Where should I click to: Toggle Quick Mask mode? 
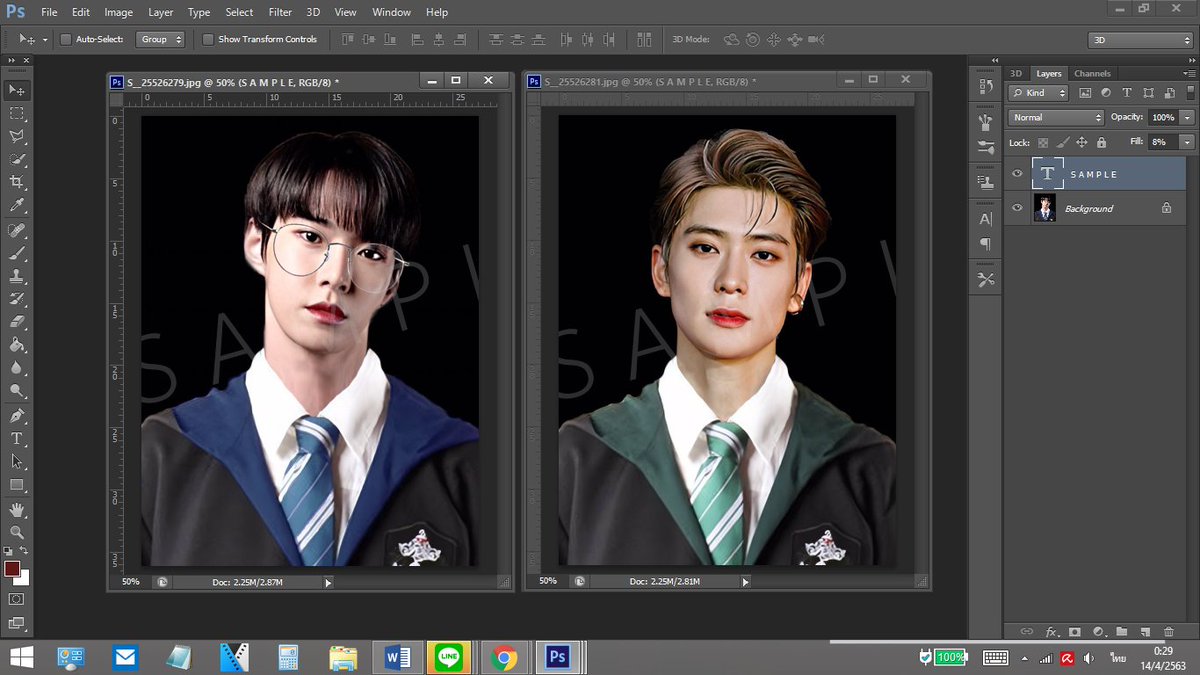(17, 599)
